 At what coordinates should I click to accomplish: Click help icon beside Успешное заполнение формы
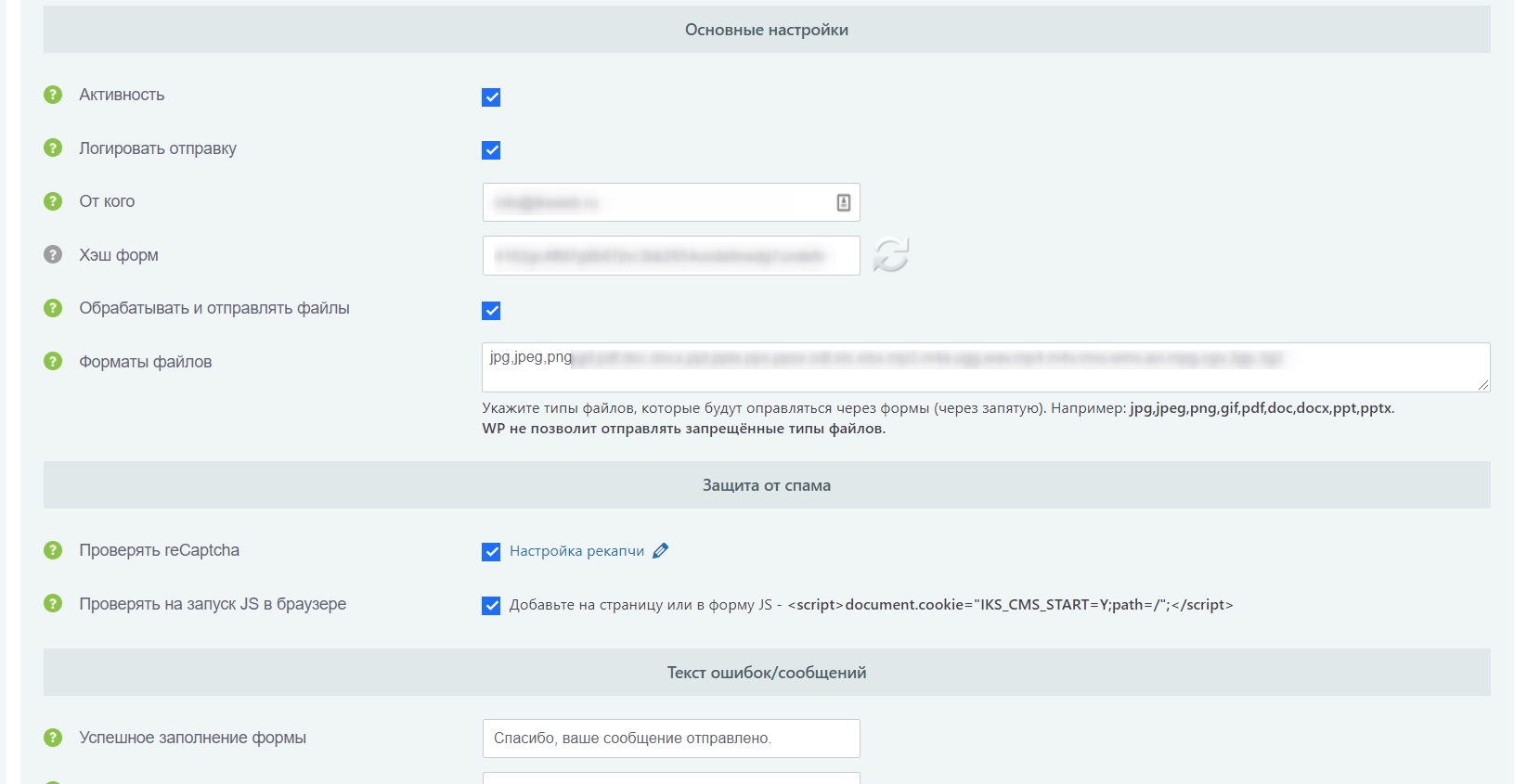click(x=53, y=738)
